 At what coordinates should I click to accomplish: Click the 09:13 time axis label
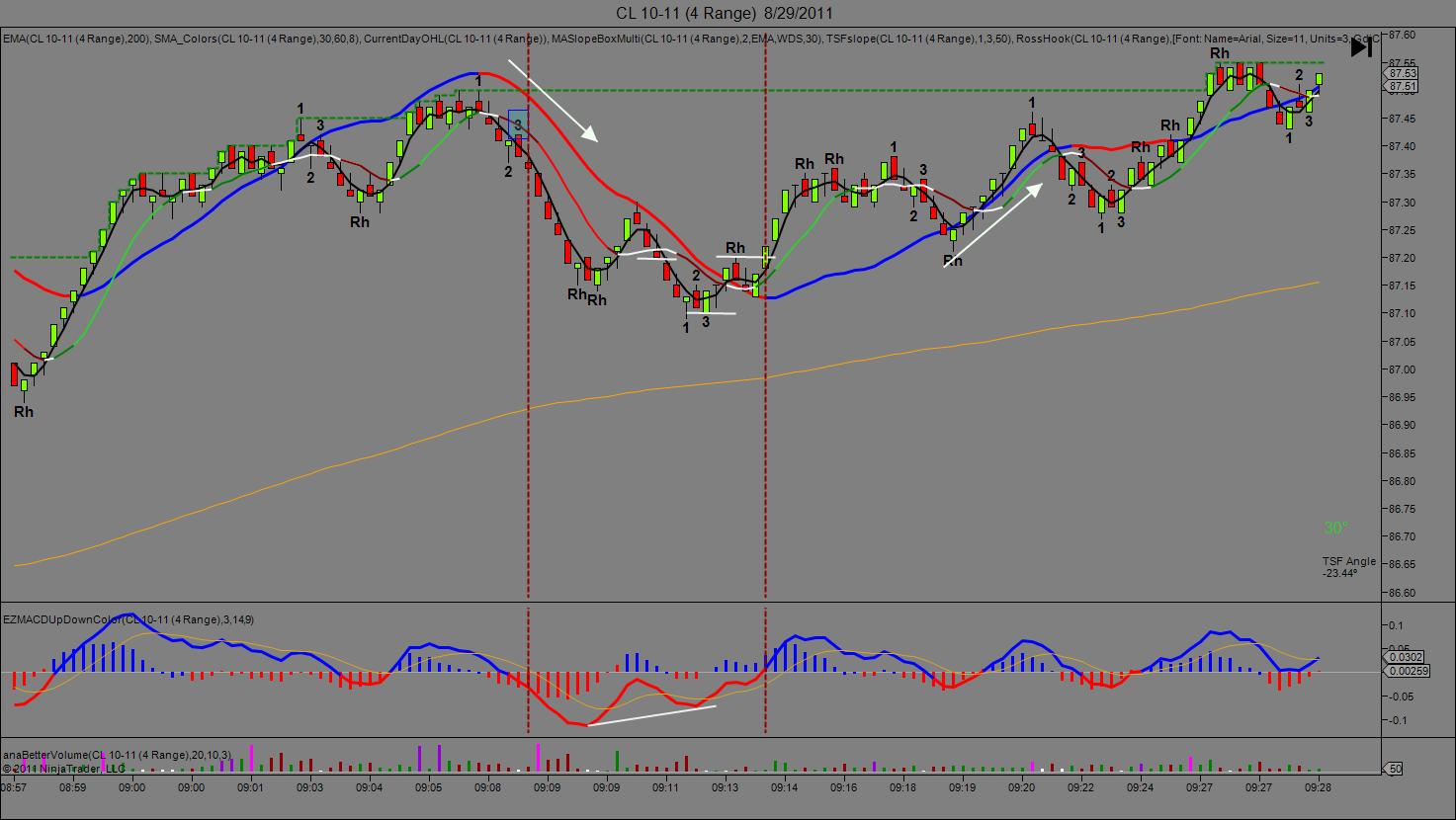pos(725,788)
